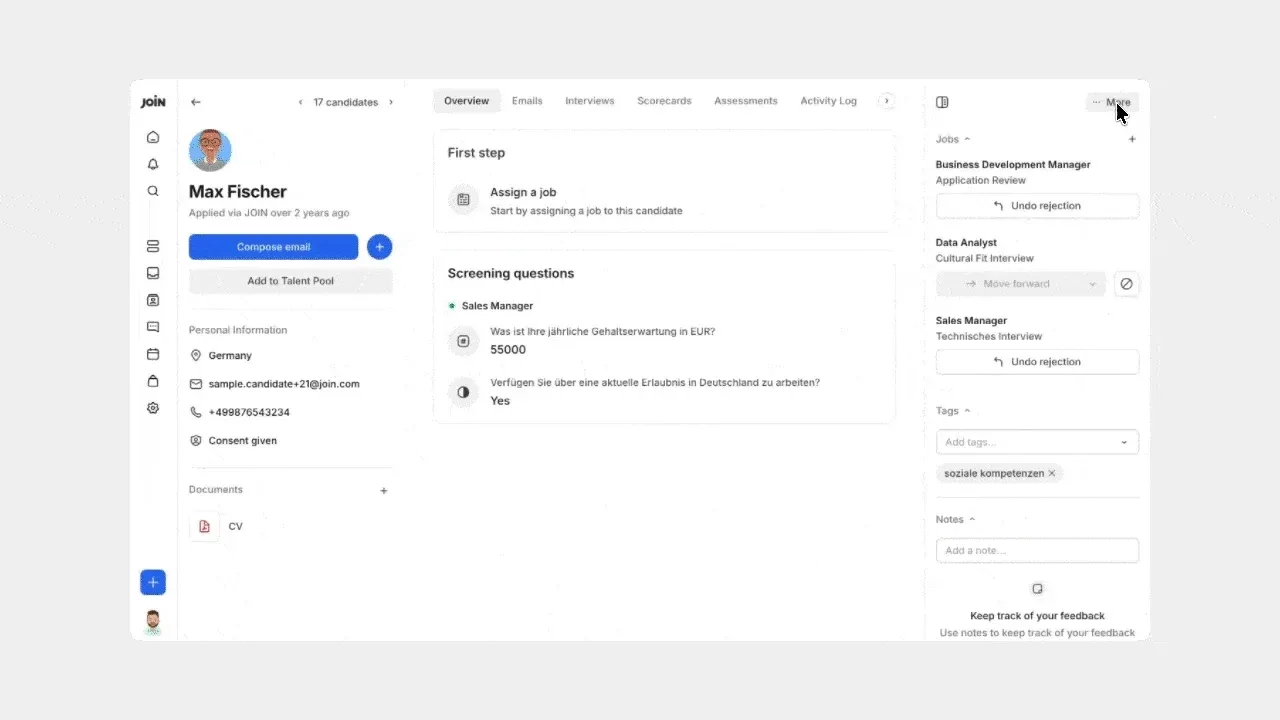Open the Add tags dropdown
Viewport: 1280px width, 720px height.
(x=1037, y=442)
